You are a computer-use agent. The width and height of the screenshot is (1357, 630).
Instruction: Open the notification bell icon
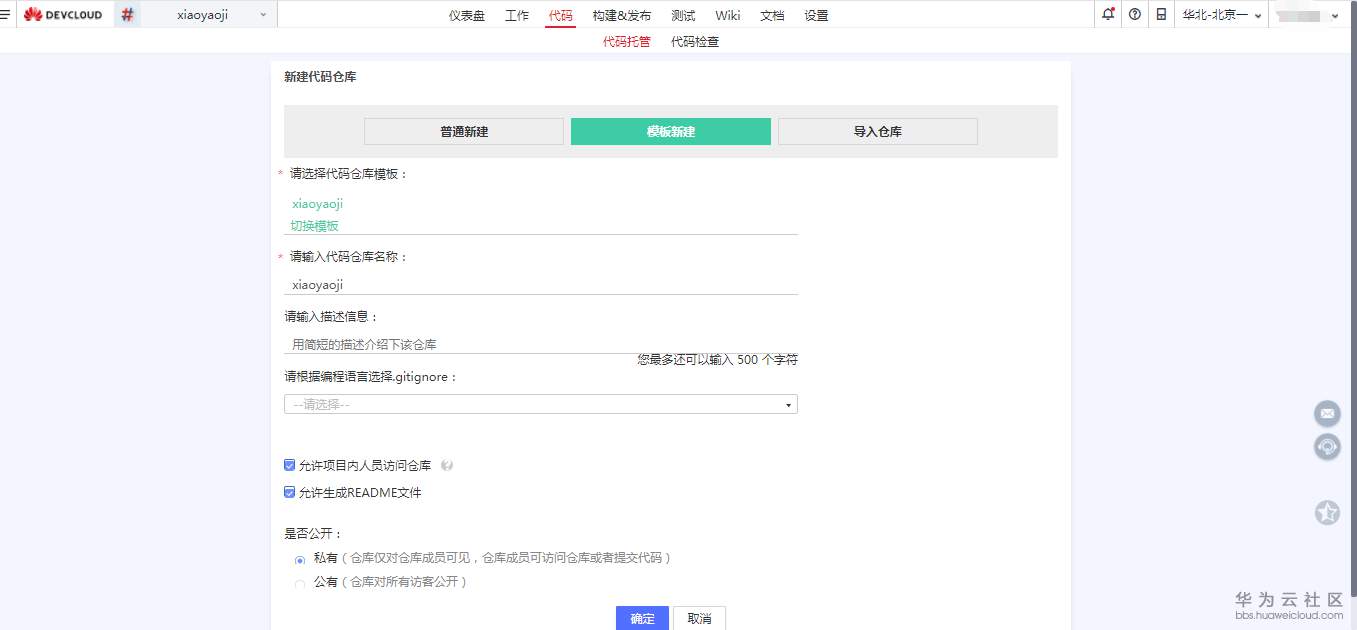(1106, 14)
